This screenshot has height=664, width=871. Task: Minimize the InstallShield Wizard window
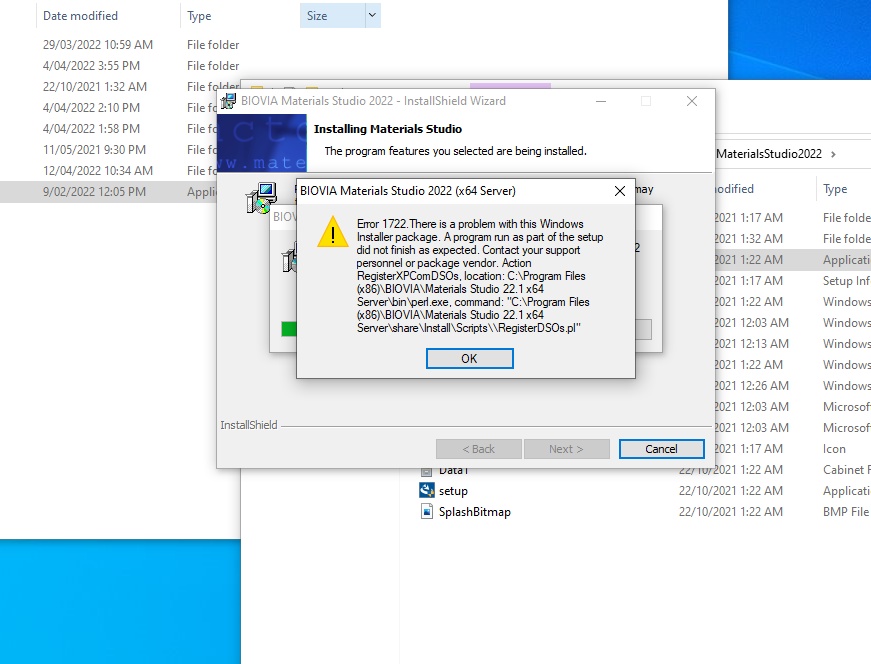(600, 101)
